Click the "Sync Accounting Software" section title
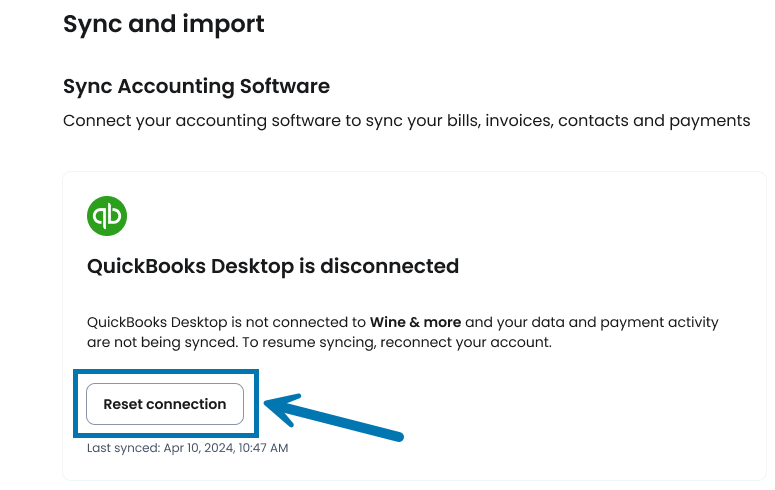The height and width of the screenshot is (490, 775). click(196, 86)
